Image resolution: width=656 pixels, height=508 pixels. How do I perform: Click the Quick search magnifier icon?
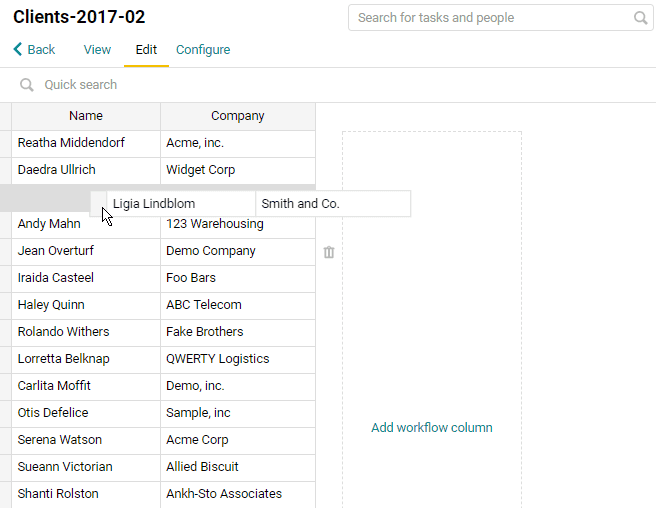click(27, 85)
